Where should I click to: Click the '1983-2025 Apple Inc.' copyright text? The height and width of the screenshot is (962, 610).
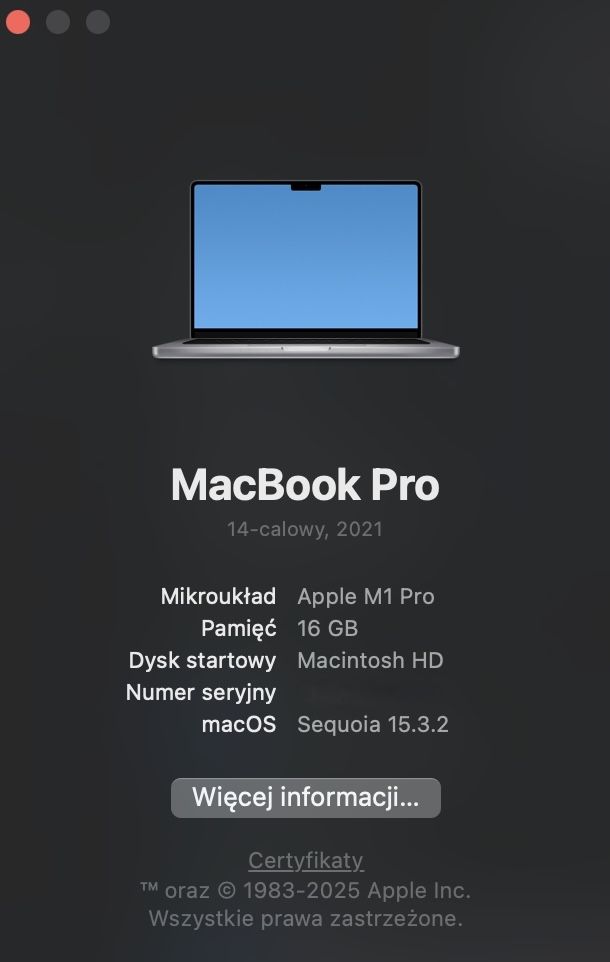point(357,891)
